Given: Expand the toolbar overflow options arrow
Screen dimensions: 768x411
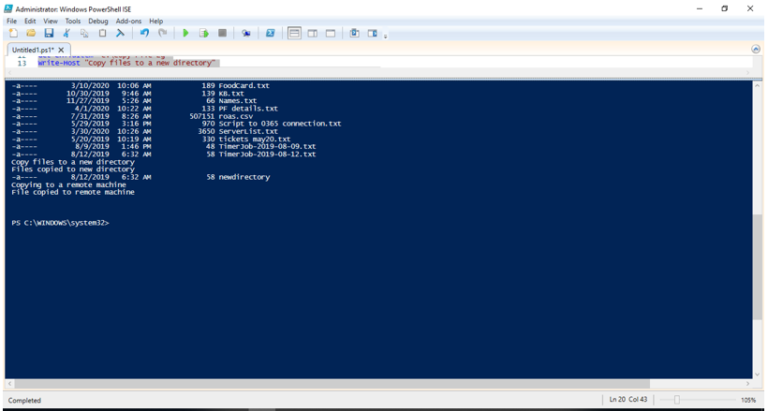Looking at the screenshot, I should 385,36.
